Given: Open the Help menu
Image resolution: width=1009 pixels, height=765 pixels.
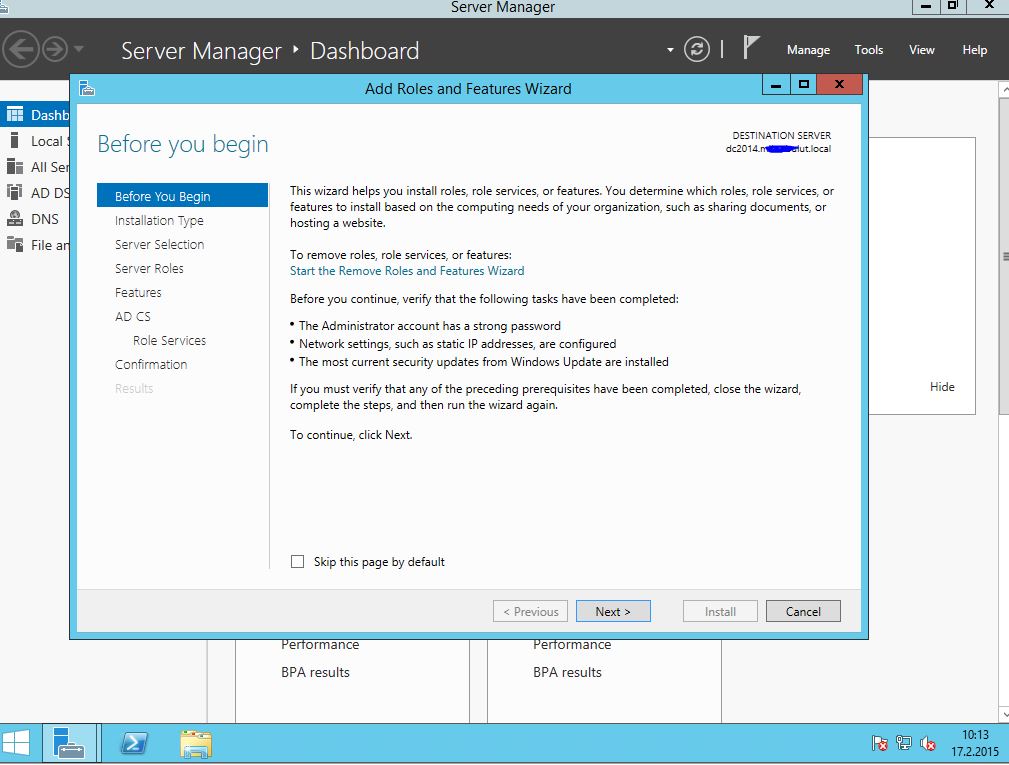Looking at the screenshot, I should click(x=974, y=50).
